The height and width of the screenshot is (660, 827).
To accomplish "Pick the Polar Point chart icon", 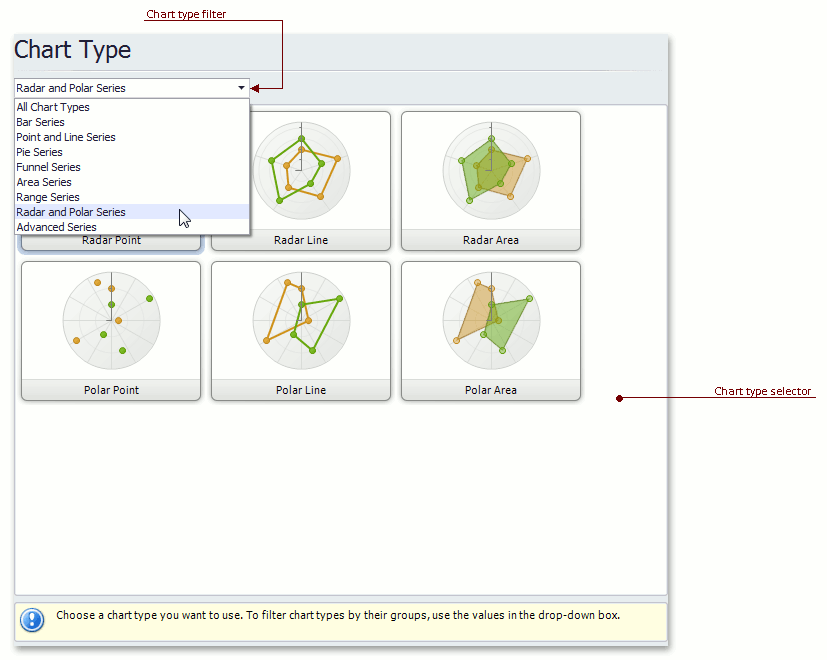I will (111, 320).
